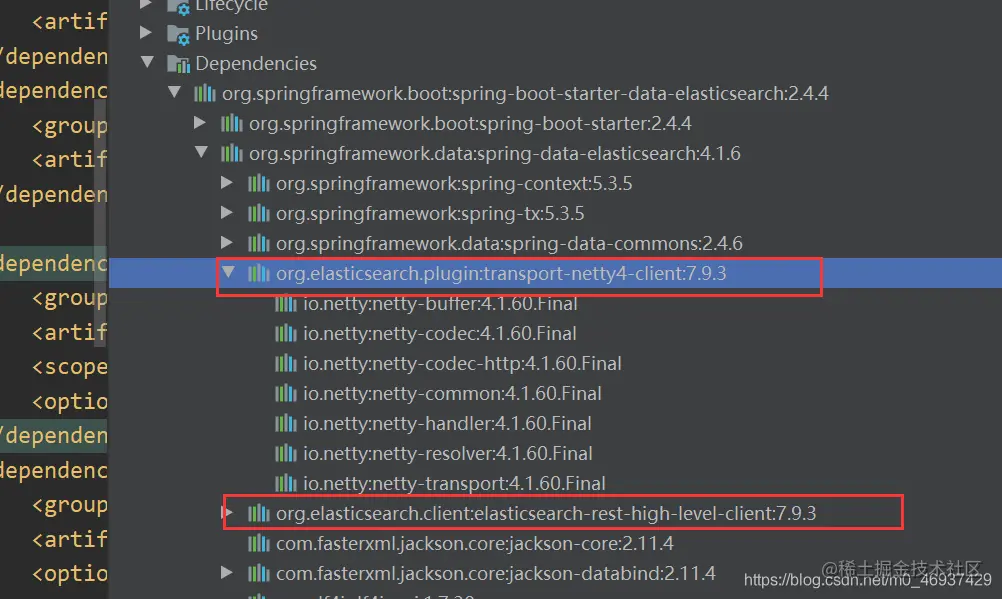Screen dimensions: 1002x599
Task: Click library icon of netty-transport:4.1.60.Final
Action: 286,483
